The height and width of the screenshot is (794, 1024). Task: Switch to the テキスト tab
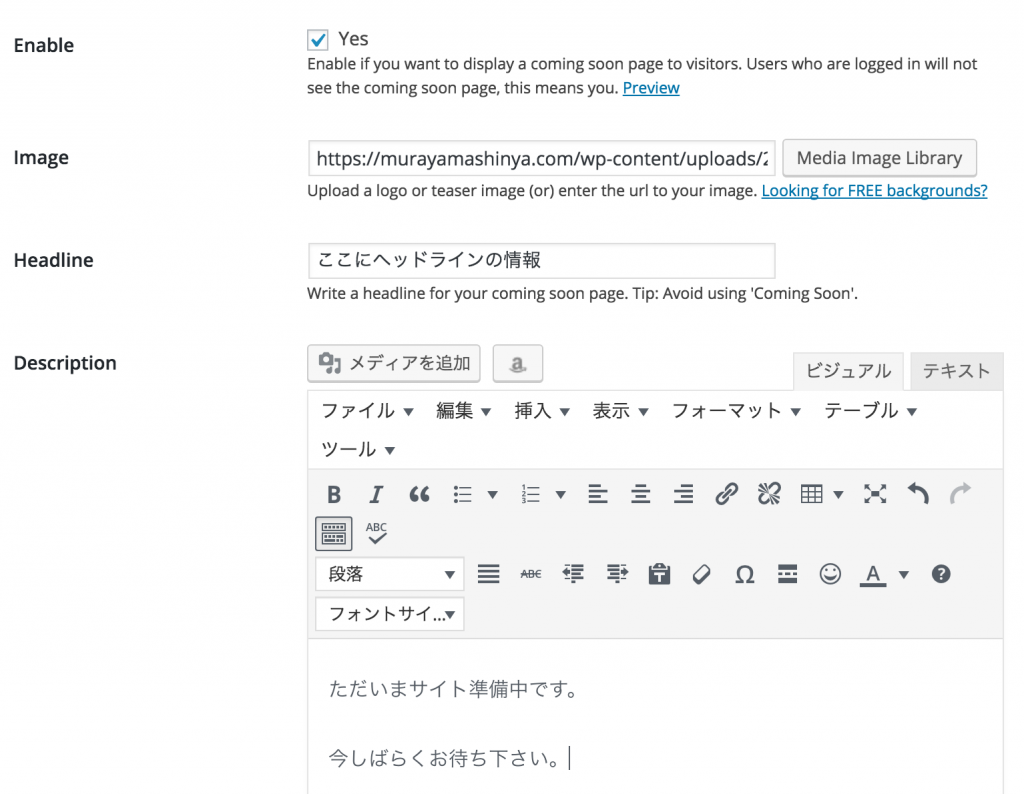click(x=956, y=370)
